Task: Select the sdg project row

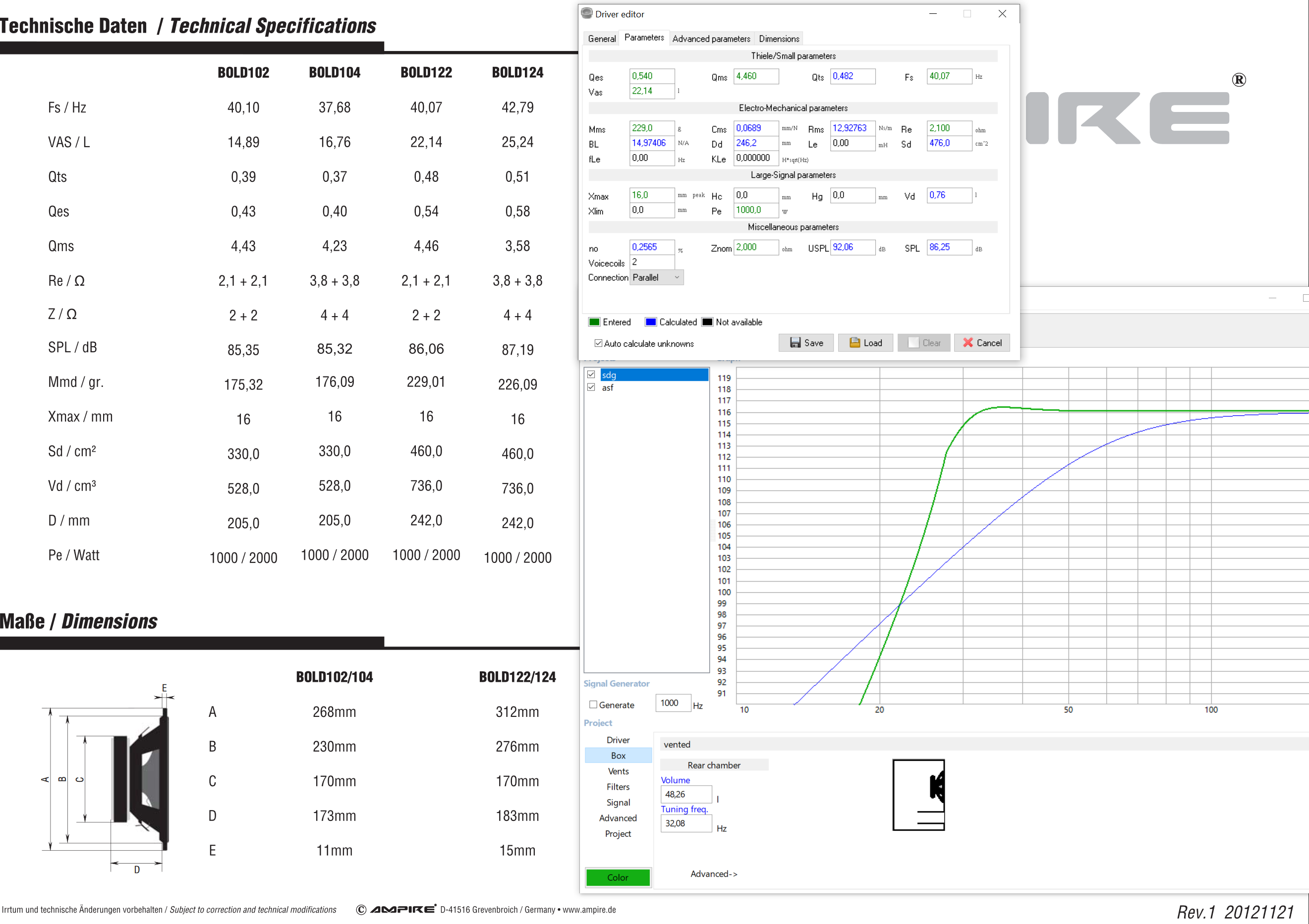Action: click(654, 375)
